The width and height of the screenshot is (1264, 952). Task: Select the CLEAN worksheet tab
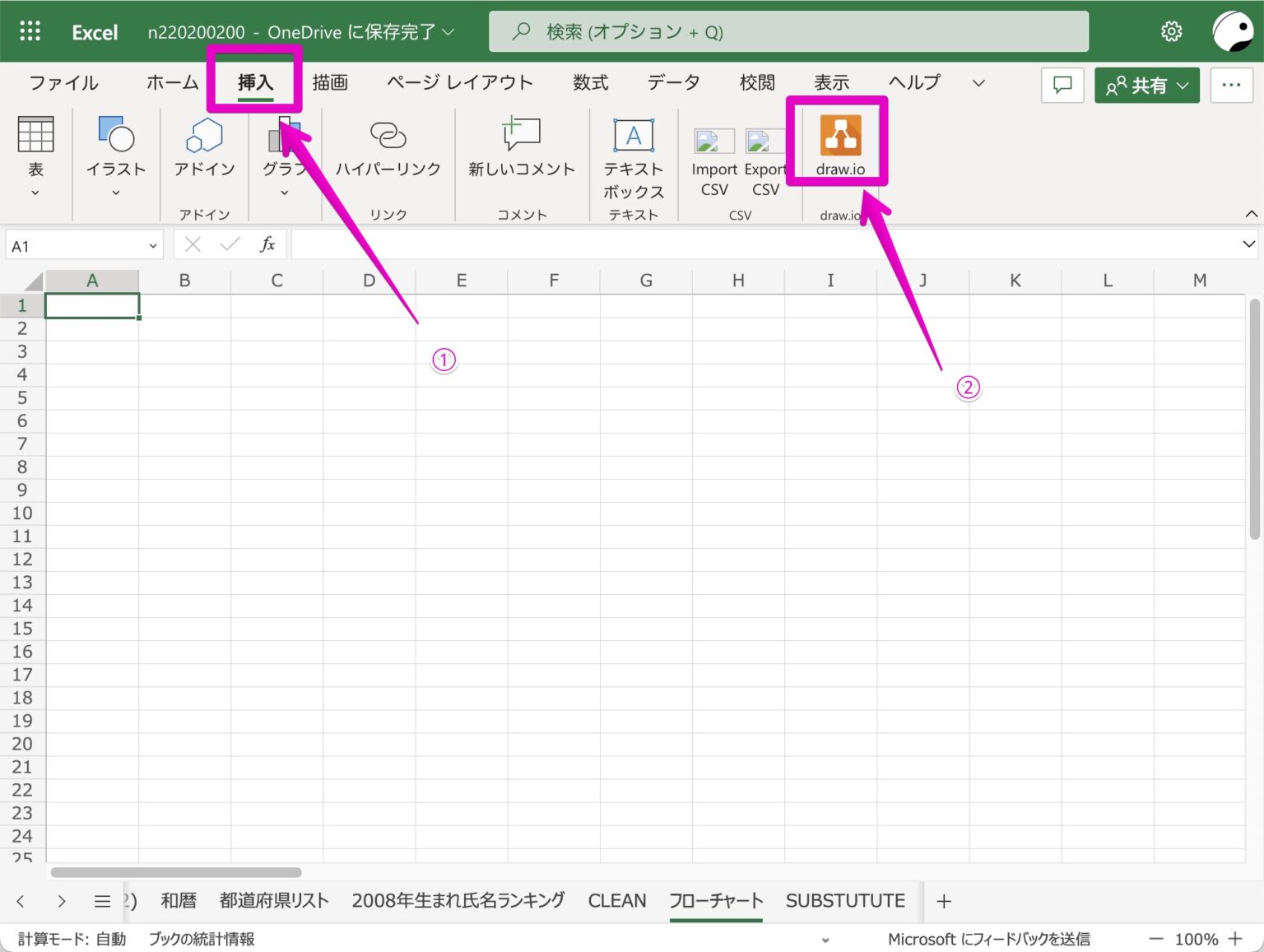click(x=617, y=900)
